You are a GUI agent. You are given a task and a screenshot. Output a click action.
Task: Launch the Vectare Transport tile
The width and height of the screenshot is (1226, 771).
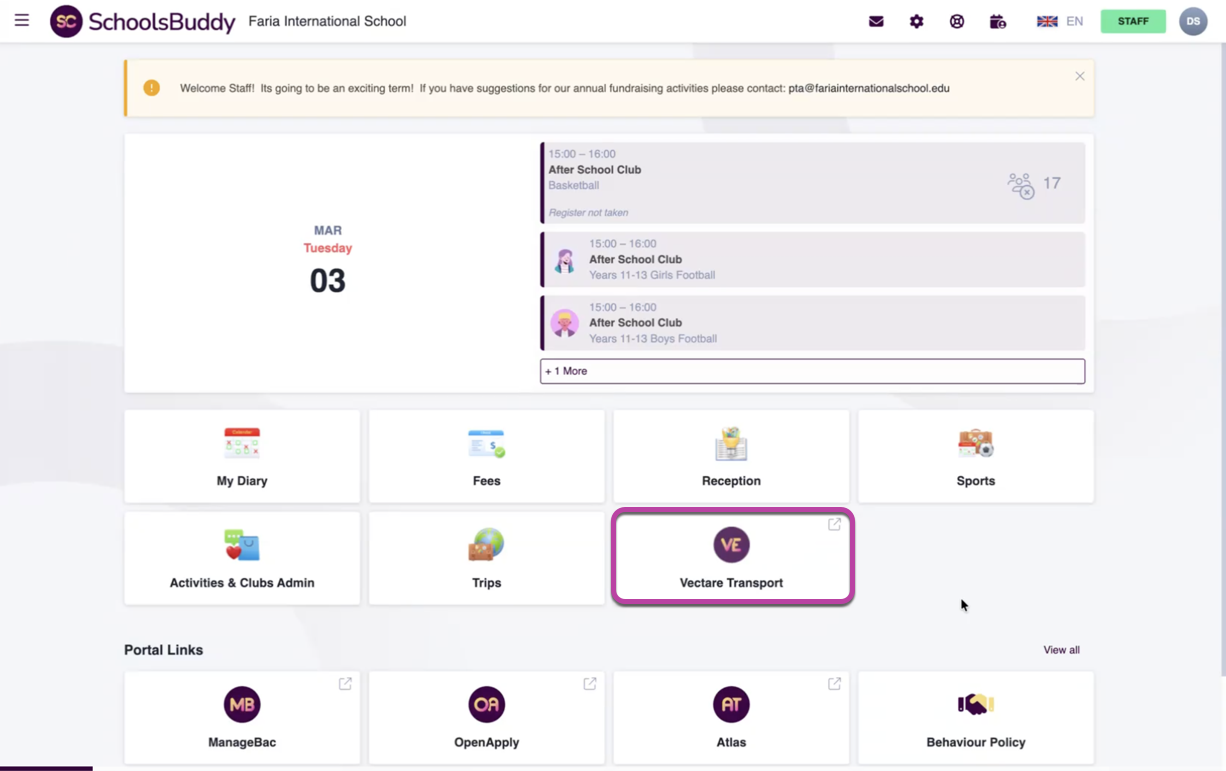[732, 558]
